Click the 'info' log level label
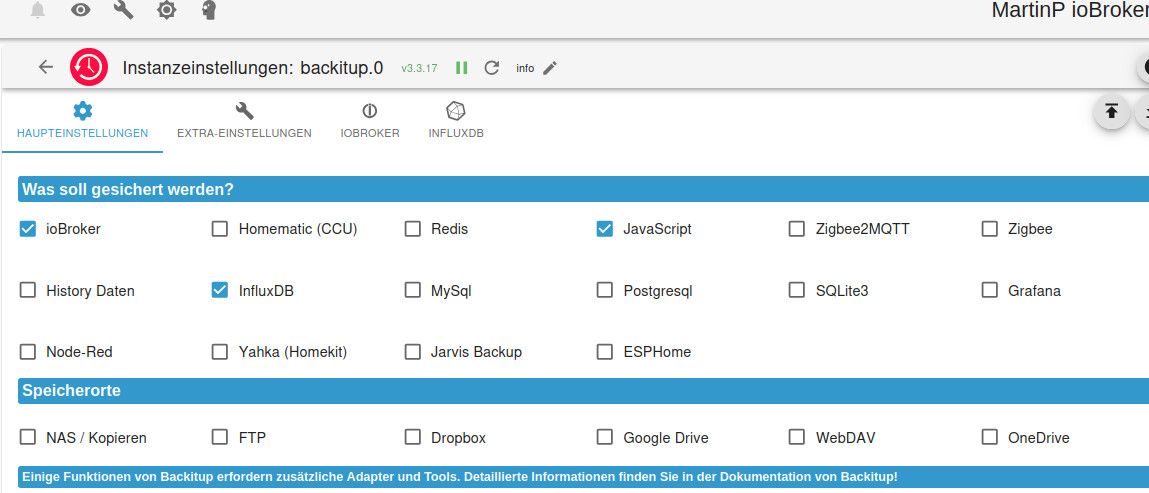Screen dimensions: 1149x493 tap(525, 68)
